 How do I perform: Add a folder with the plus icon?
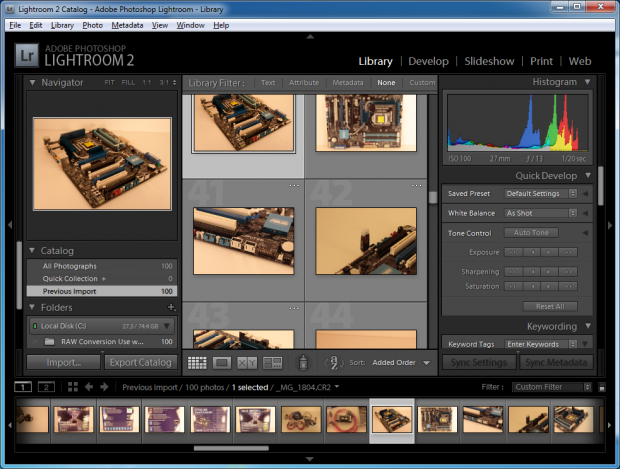point(171,307)
